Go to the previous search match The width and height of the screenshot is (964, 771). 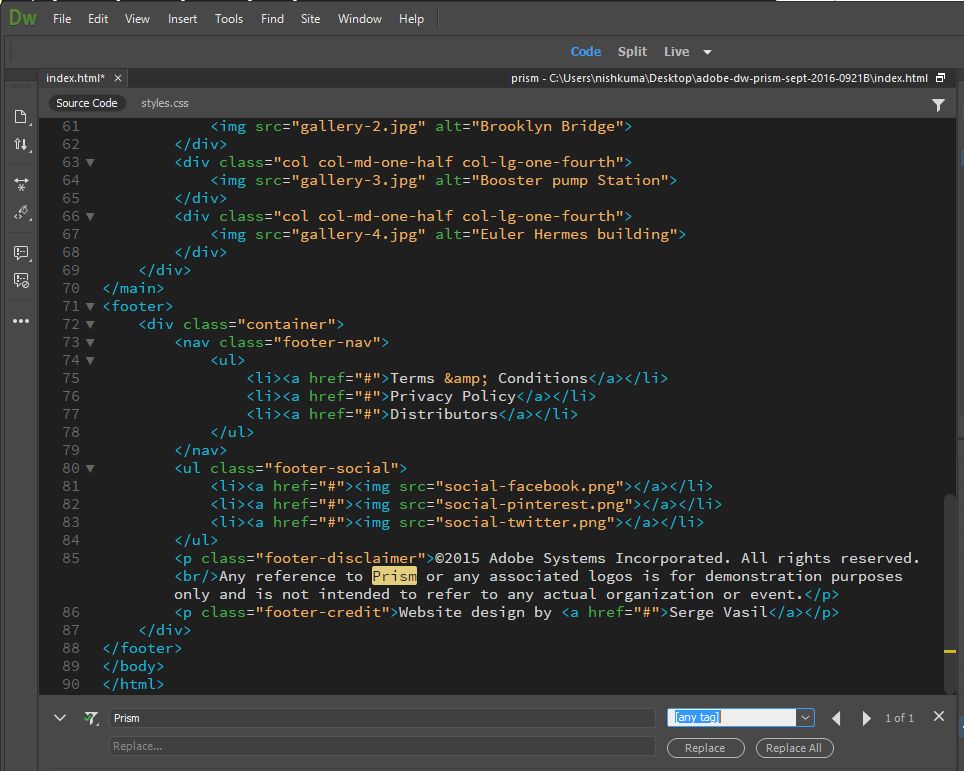836,718
